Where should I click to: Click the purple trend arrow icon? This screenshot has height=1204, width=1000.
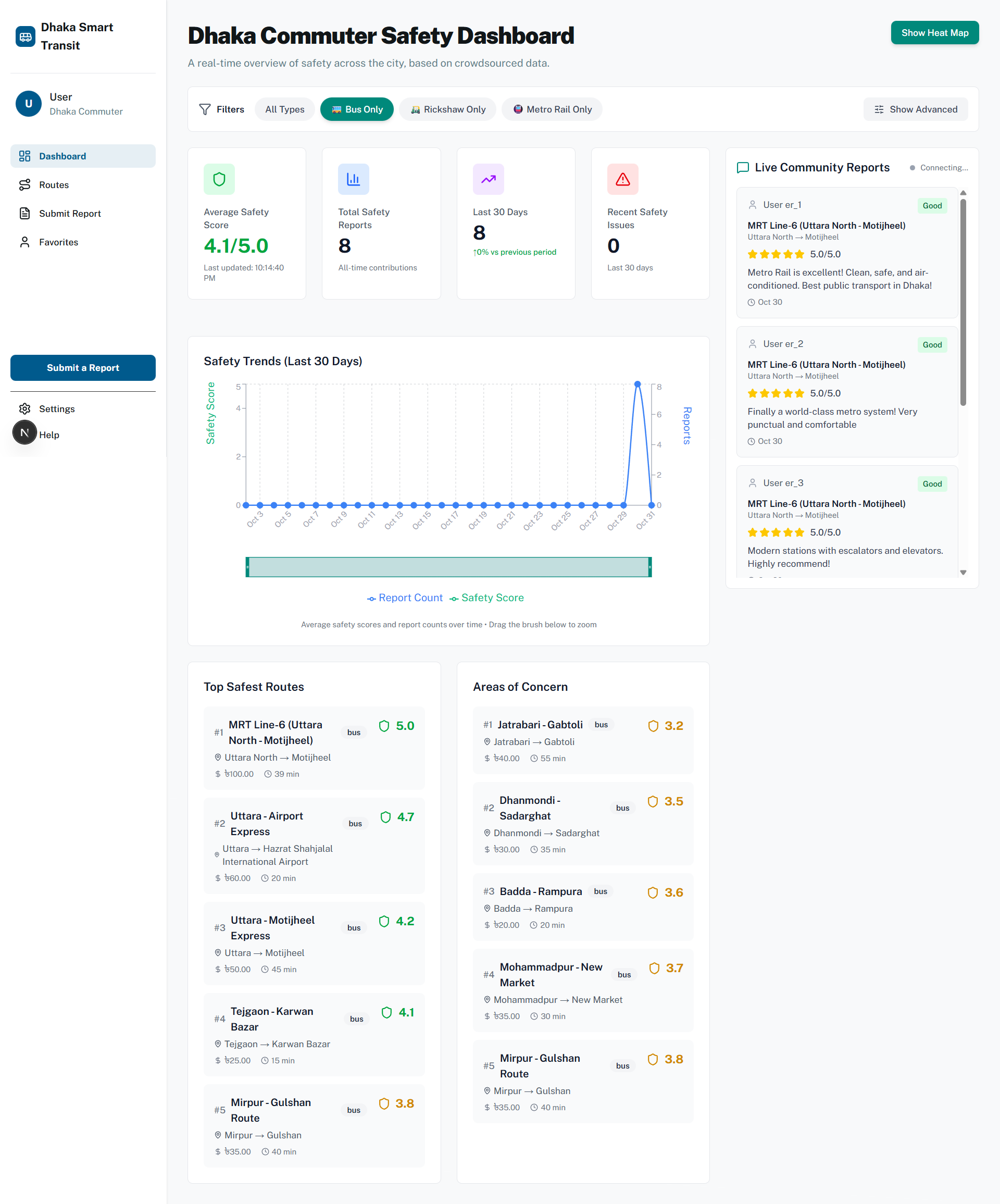click(488, 179)
